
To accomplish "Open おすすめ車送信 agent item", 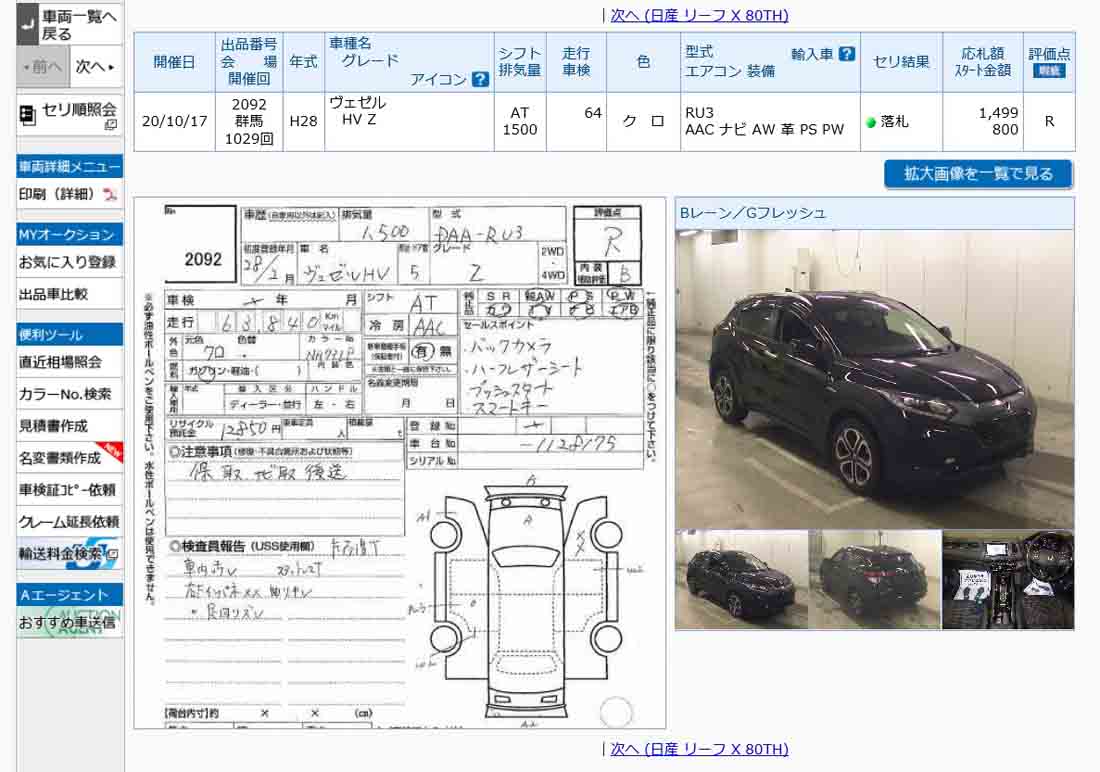I will tap(69, 623).
